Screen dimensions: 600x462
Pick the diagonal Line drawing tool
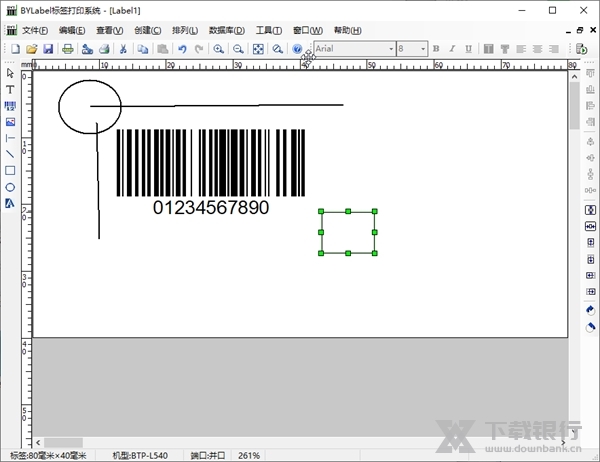pos(10,154)
